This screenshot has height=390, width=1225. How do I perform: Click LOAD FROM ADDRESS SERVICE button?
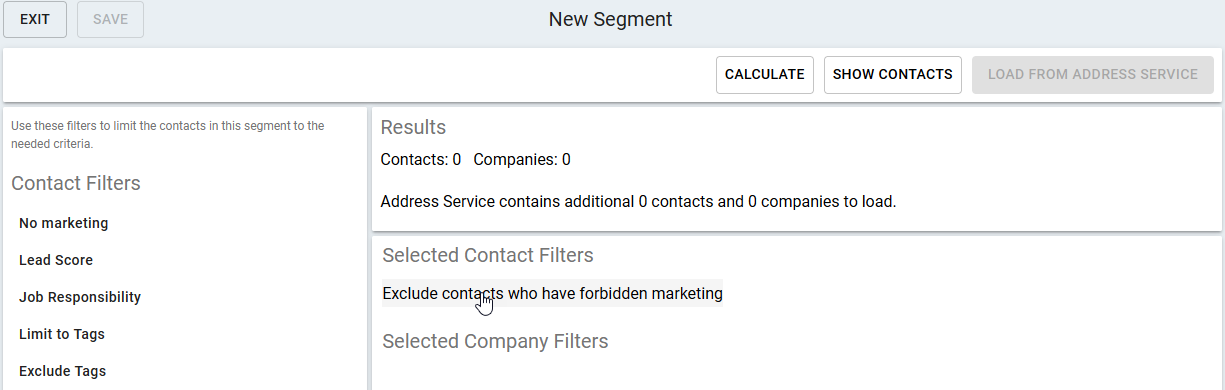pos(1093,75)
